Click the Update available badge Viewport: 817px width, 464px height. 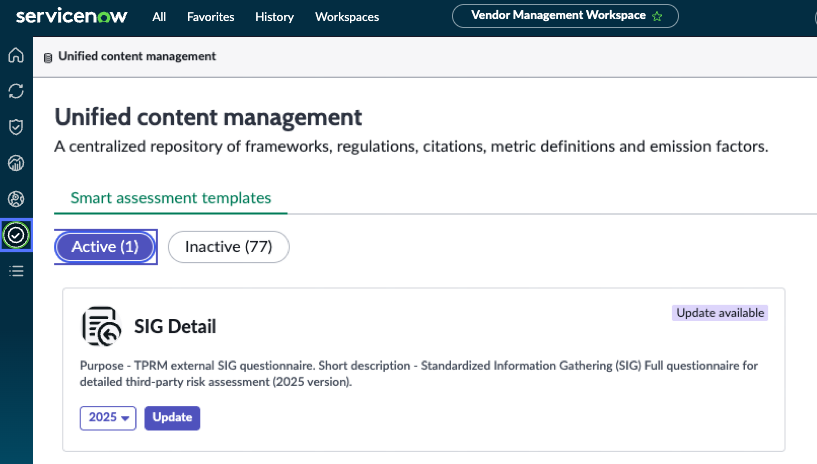(x=720, y=313)
